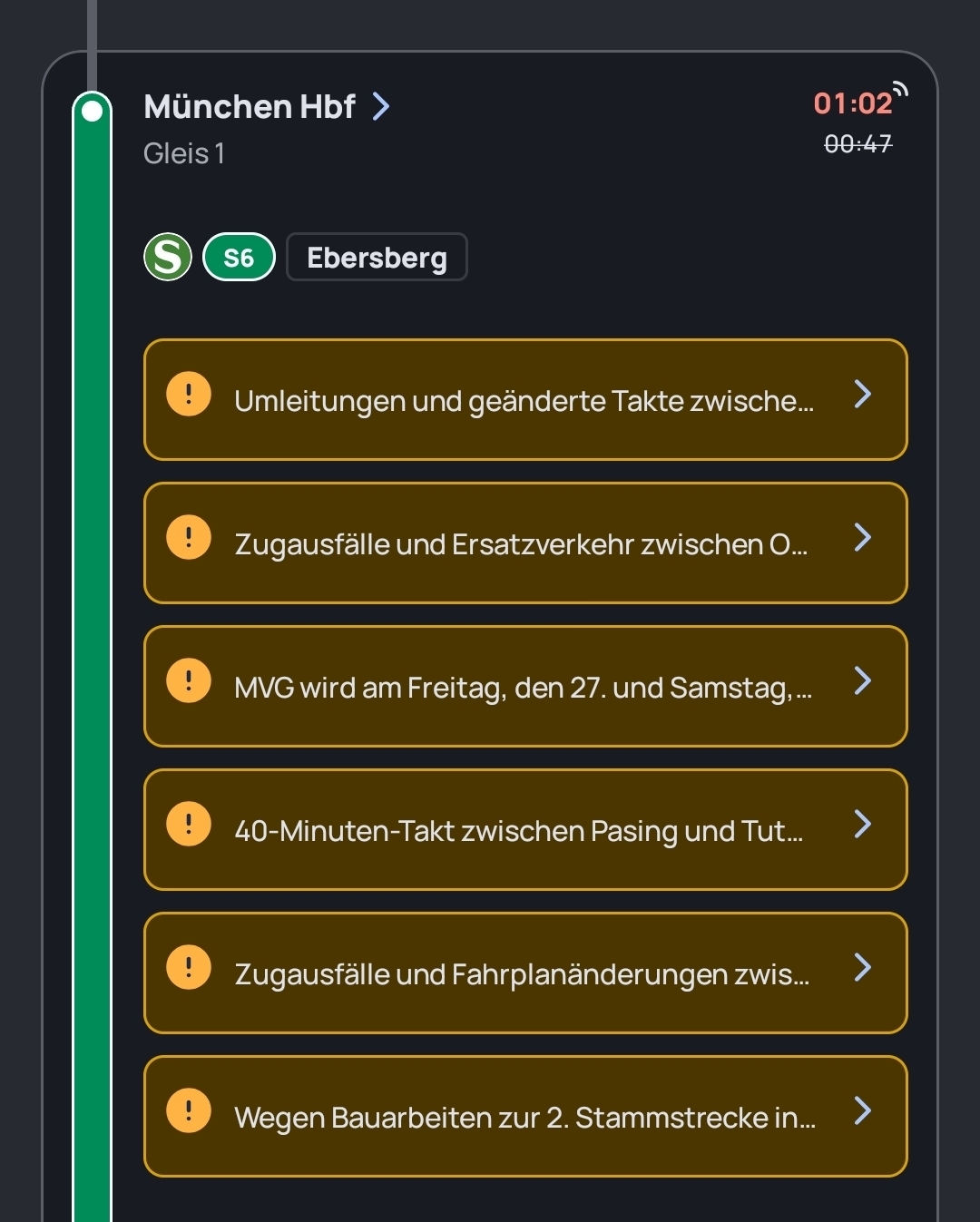Click the green S-Bahn logo icon
Image resolution: width=980 pixels, height=1222 pixels.
click(x=168, y=257)
